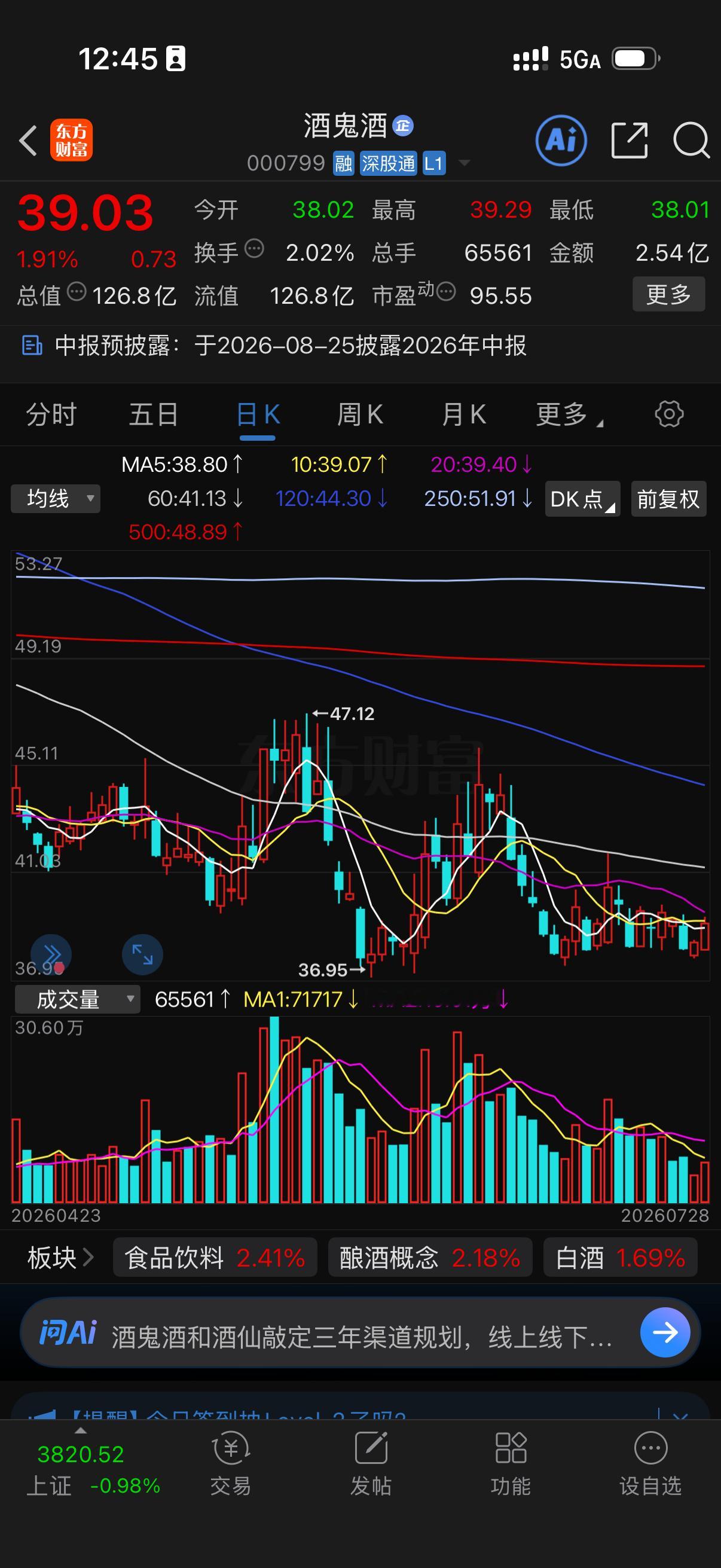The image size is (721, 1568).
Task: Tap the L1 quote level tag
Action: (433, 164)
